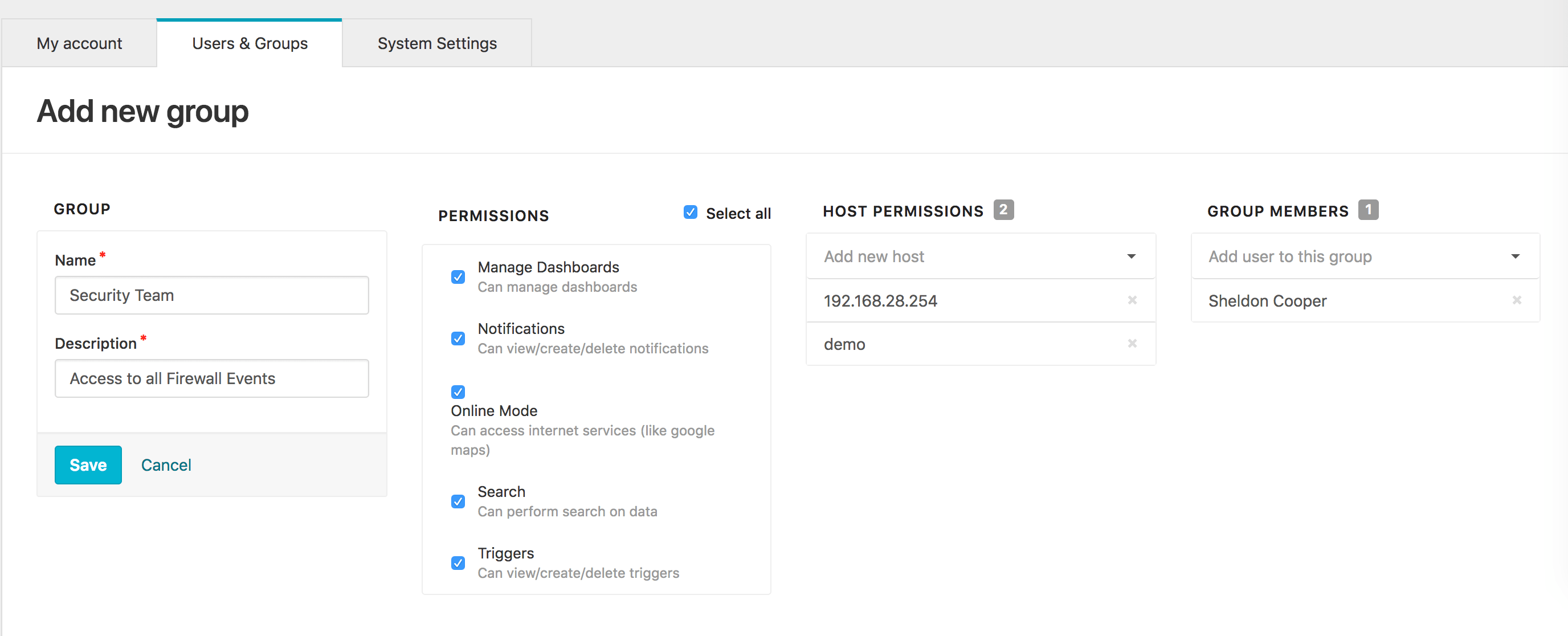Remove host 192.168.28.254 with its x icon
This screenshot has width=1568, height=636.
[x=1132, y=300]
